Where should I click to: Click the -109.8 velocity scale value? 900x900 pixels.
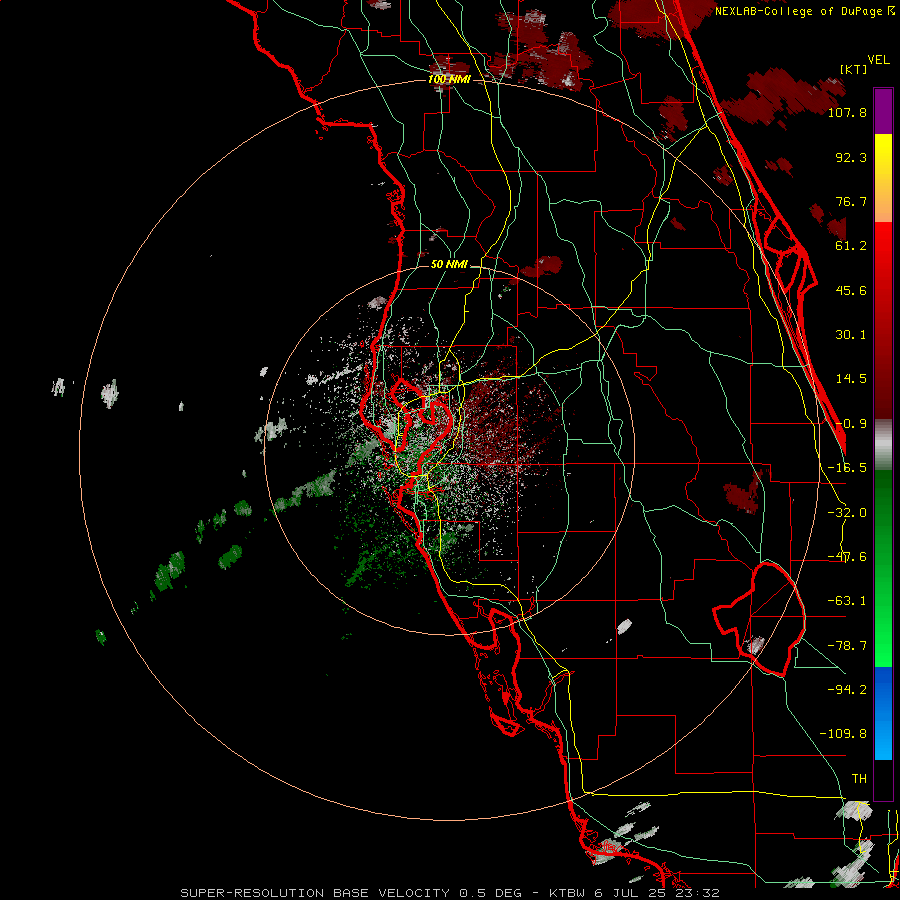point(843,734)
